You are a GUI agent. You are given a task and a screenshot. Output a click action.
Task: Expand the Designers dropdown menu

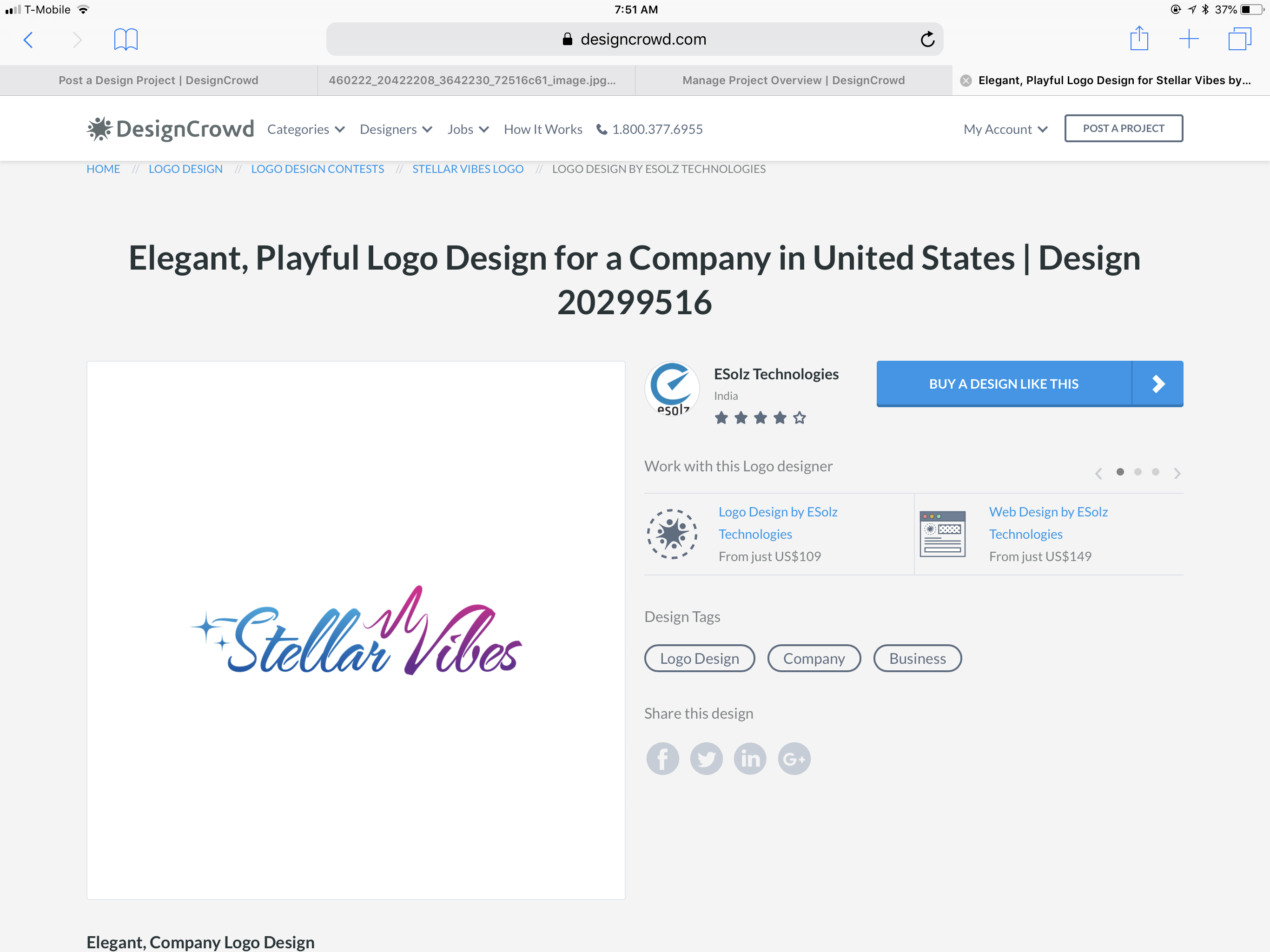coord(396,129)
